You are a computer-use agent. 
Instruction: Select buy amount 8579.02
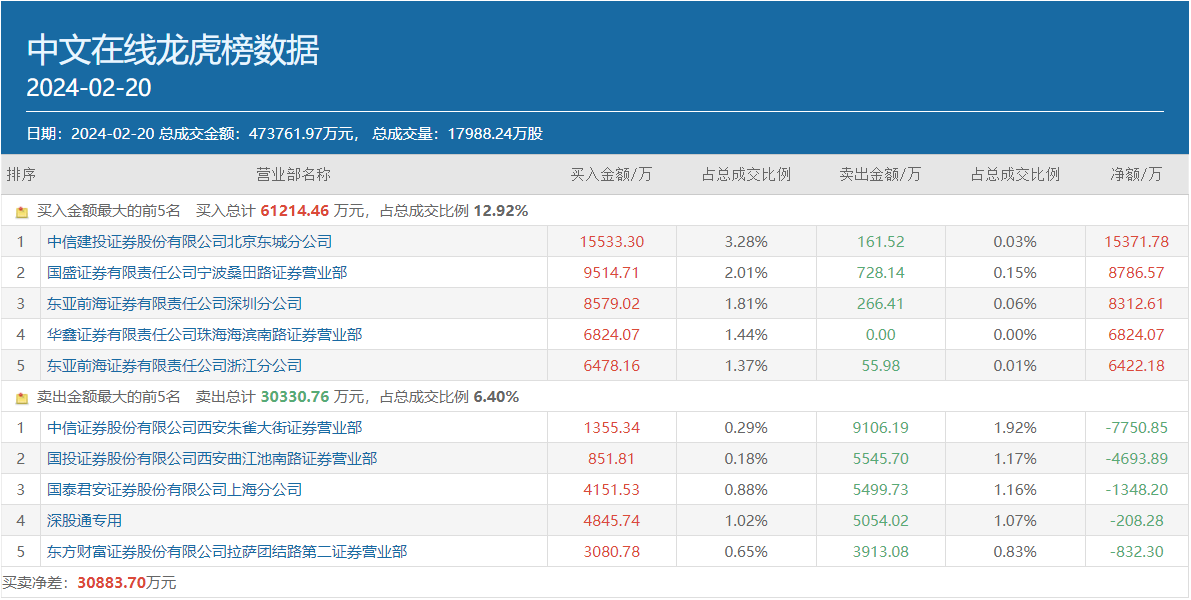(x=611, y=304)
